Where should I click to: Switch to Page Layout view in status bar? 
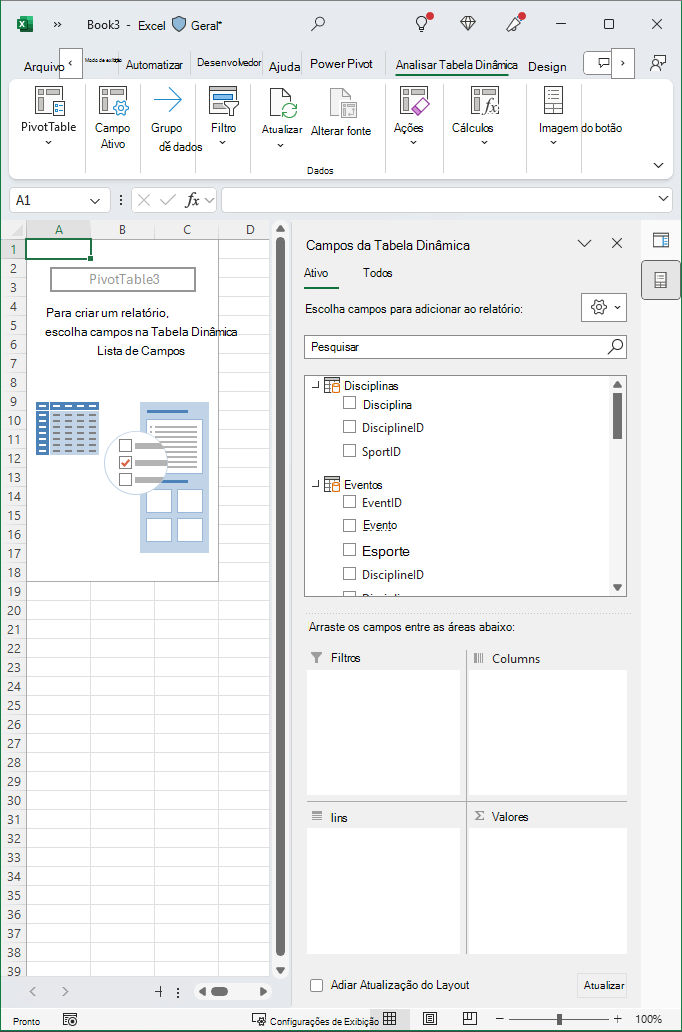[429, 1019]
